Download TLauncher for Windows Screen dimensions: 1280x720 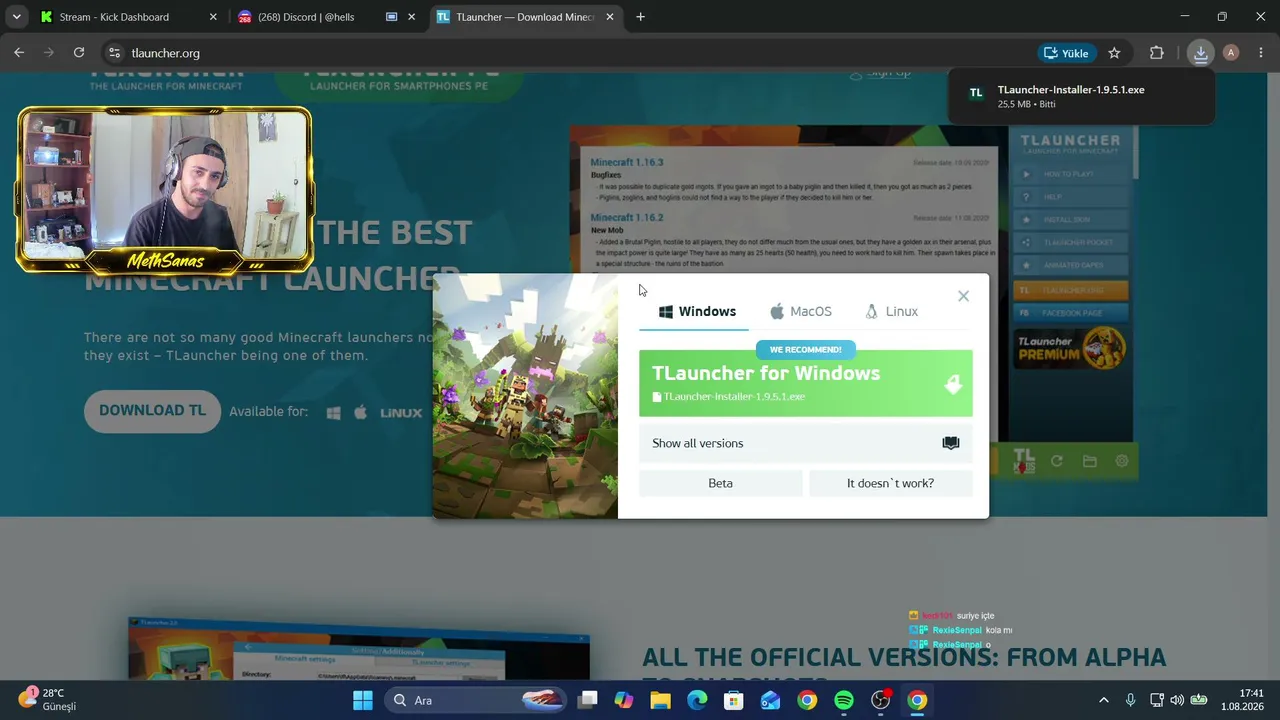[x=805, y=383]
